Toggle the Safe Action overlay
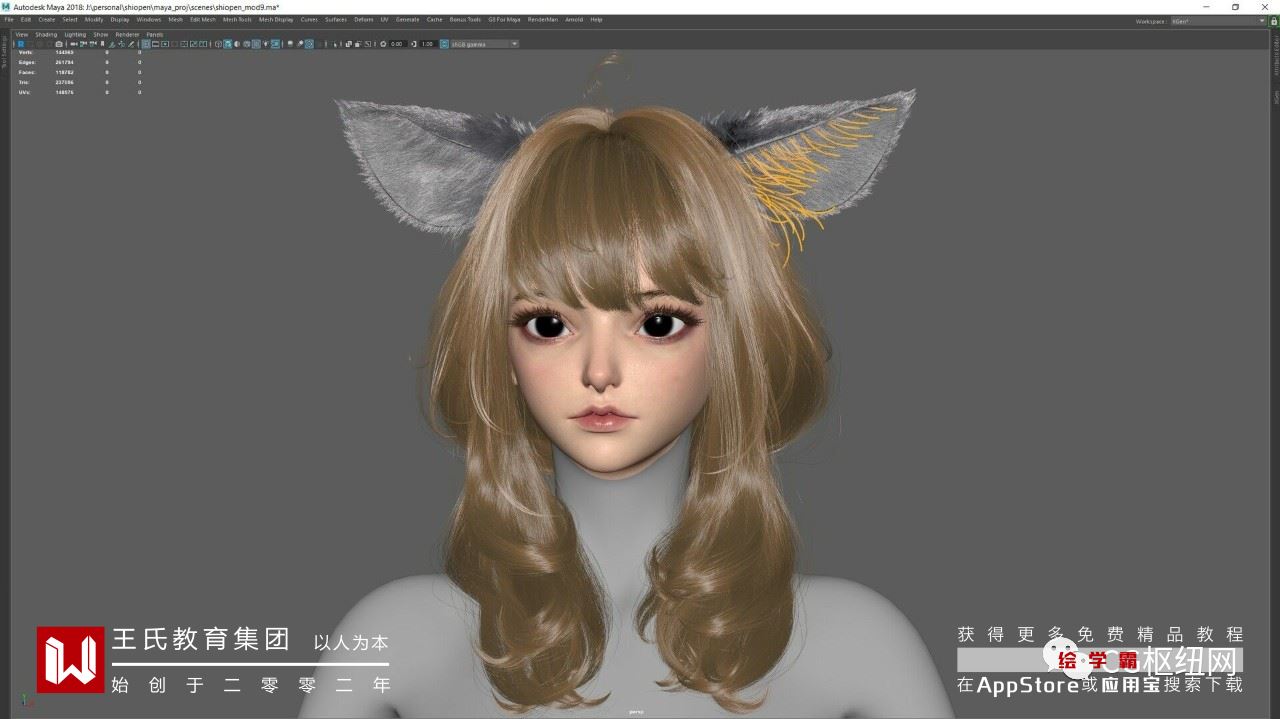Screen dimensions: 1280x719 [193, 44]
